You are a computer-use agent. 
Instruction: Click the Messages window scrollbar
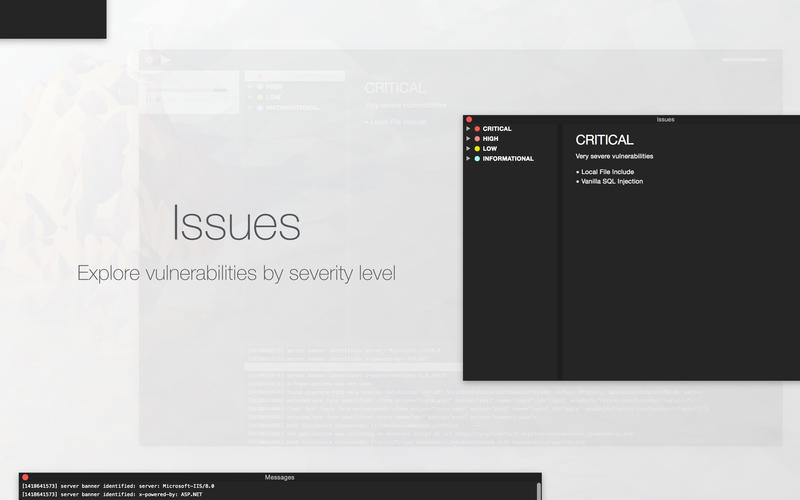pos(538,491)
